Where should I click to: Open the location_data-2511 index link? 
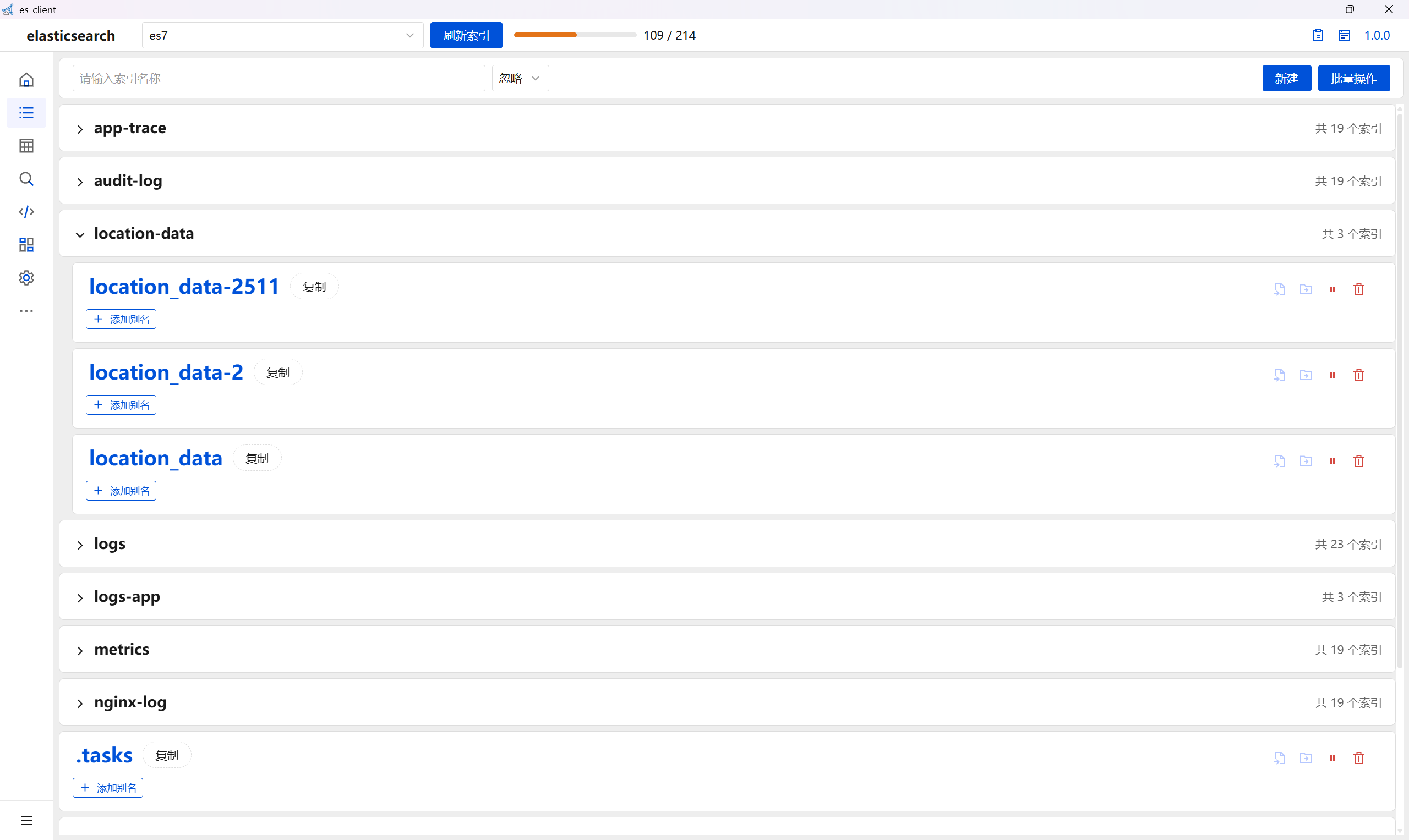click(x=184, y=287)
